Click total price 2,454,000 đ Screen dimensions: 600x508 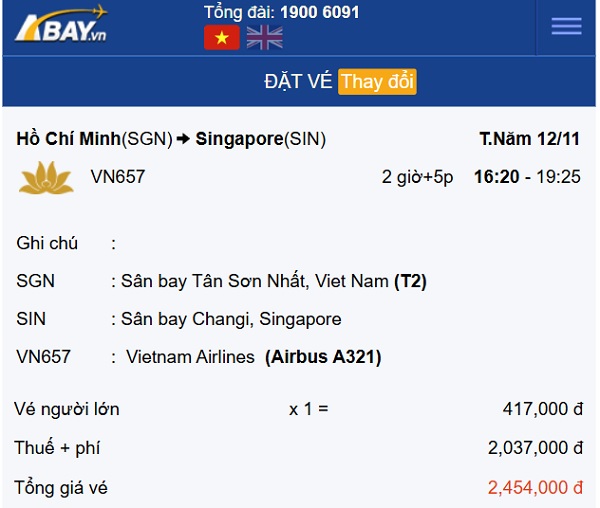pos(535,488)
